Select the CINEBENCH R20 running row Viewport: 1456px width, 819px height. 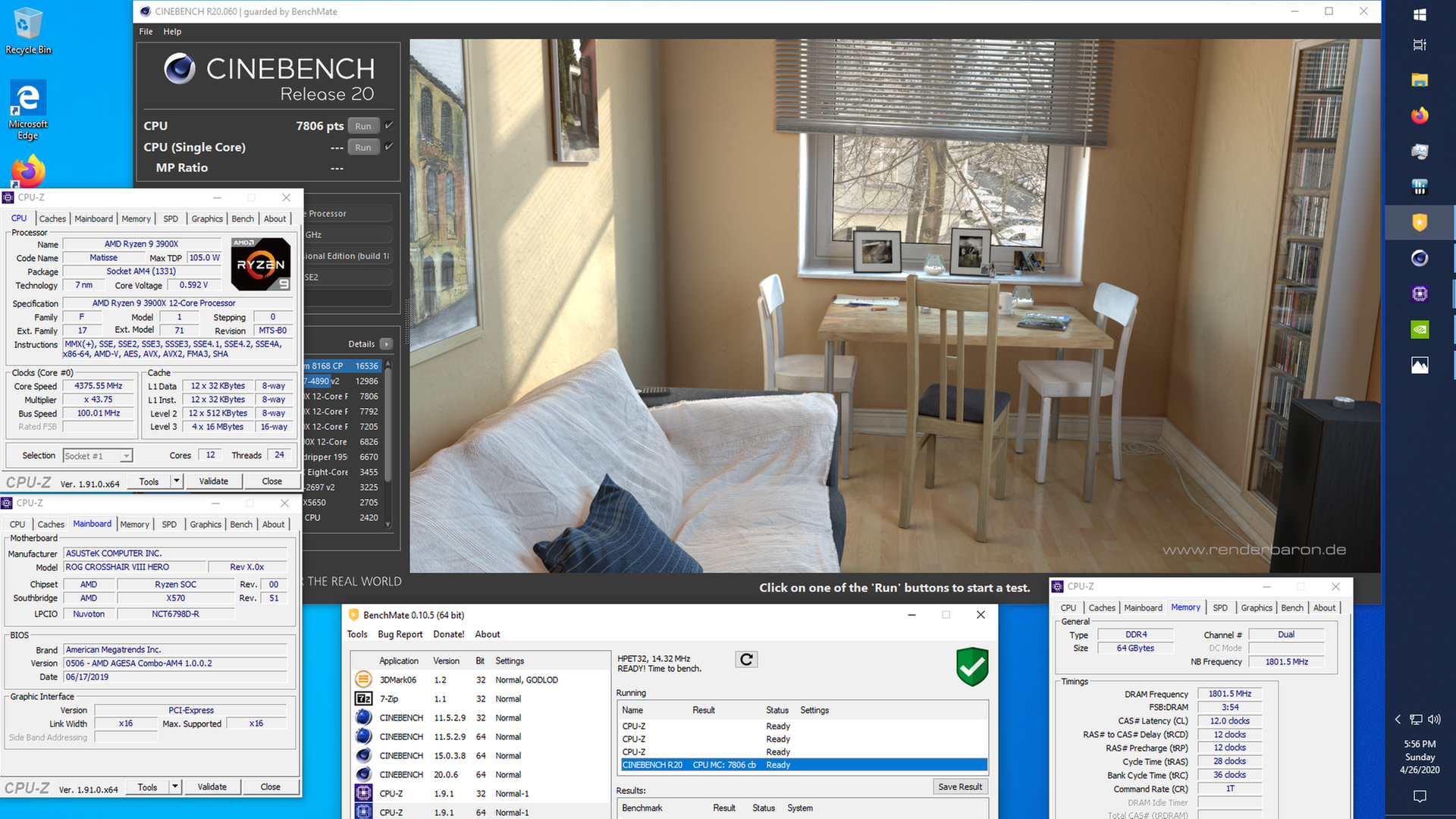(804, 764)
